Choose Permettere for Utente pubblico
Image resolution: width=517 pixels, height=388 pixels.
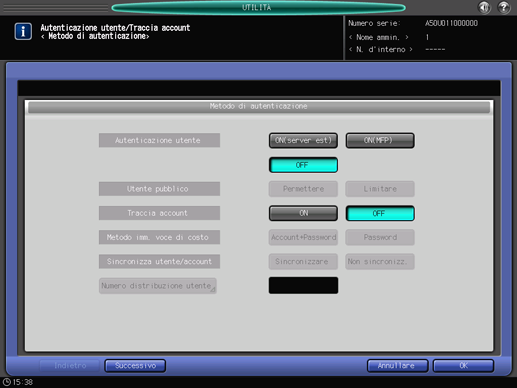(x=303, y=189)
